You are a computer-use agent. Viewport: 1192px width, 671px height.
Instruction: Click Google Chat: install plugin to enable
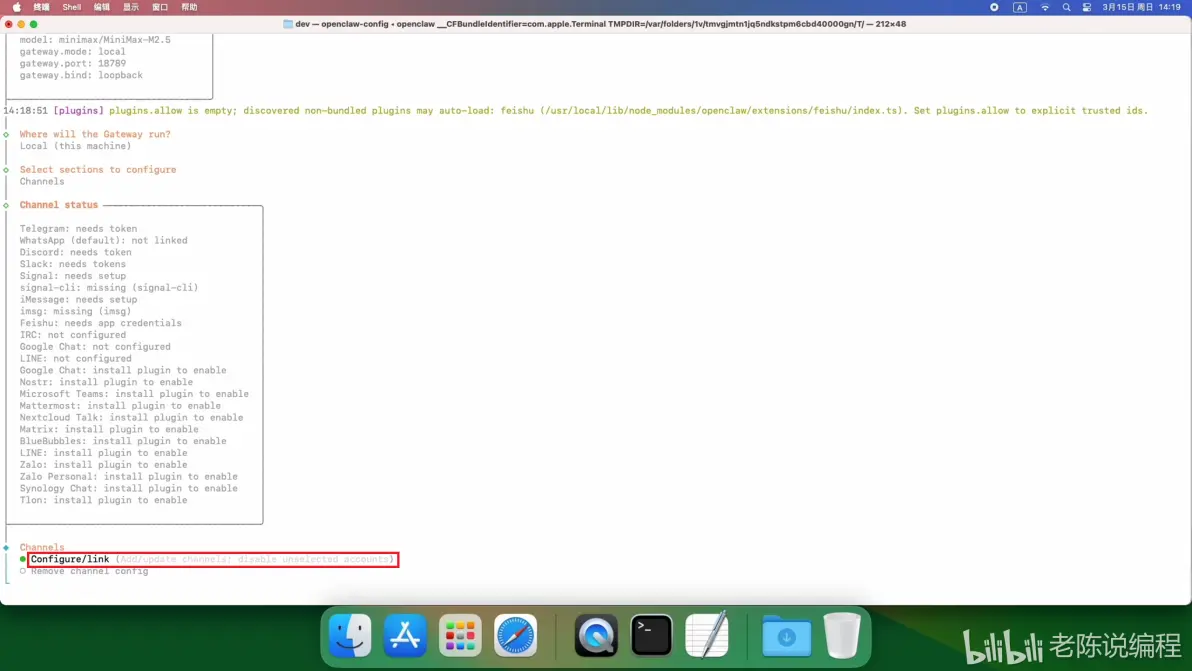(123, 370)
